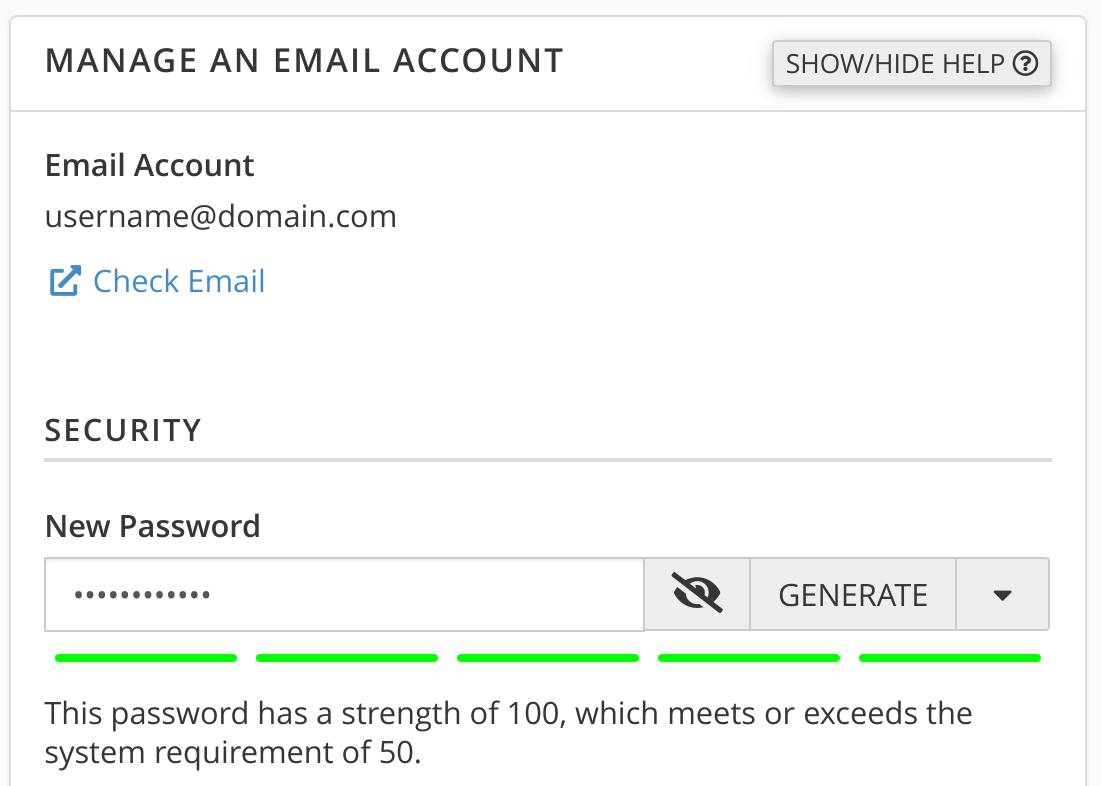The image size is (1101, 786).
Task: Open the Check Email link
Action: 179,281
